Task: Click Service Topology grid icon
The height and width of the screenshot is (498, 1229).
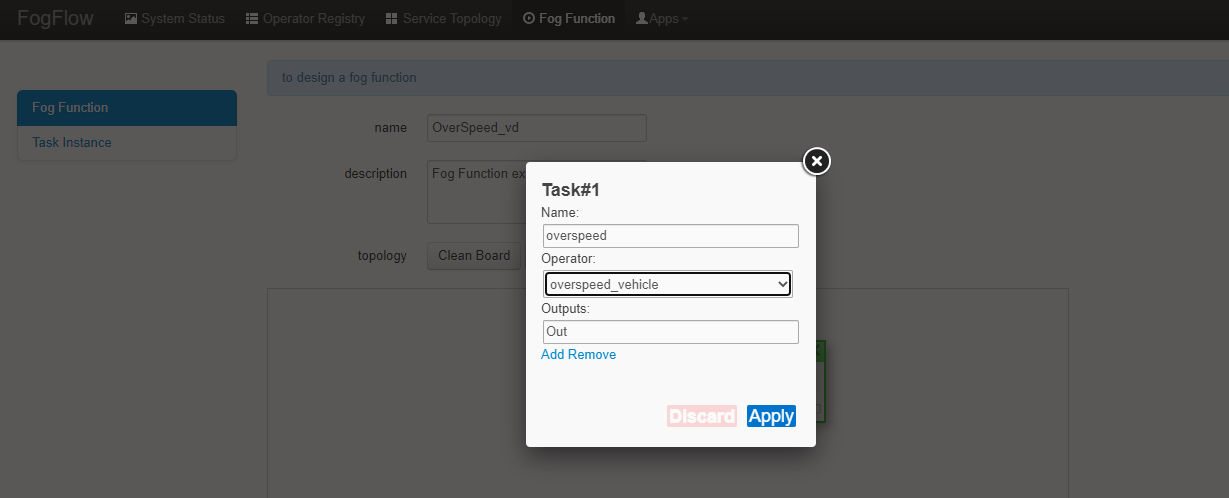Action: 391,19
